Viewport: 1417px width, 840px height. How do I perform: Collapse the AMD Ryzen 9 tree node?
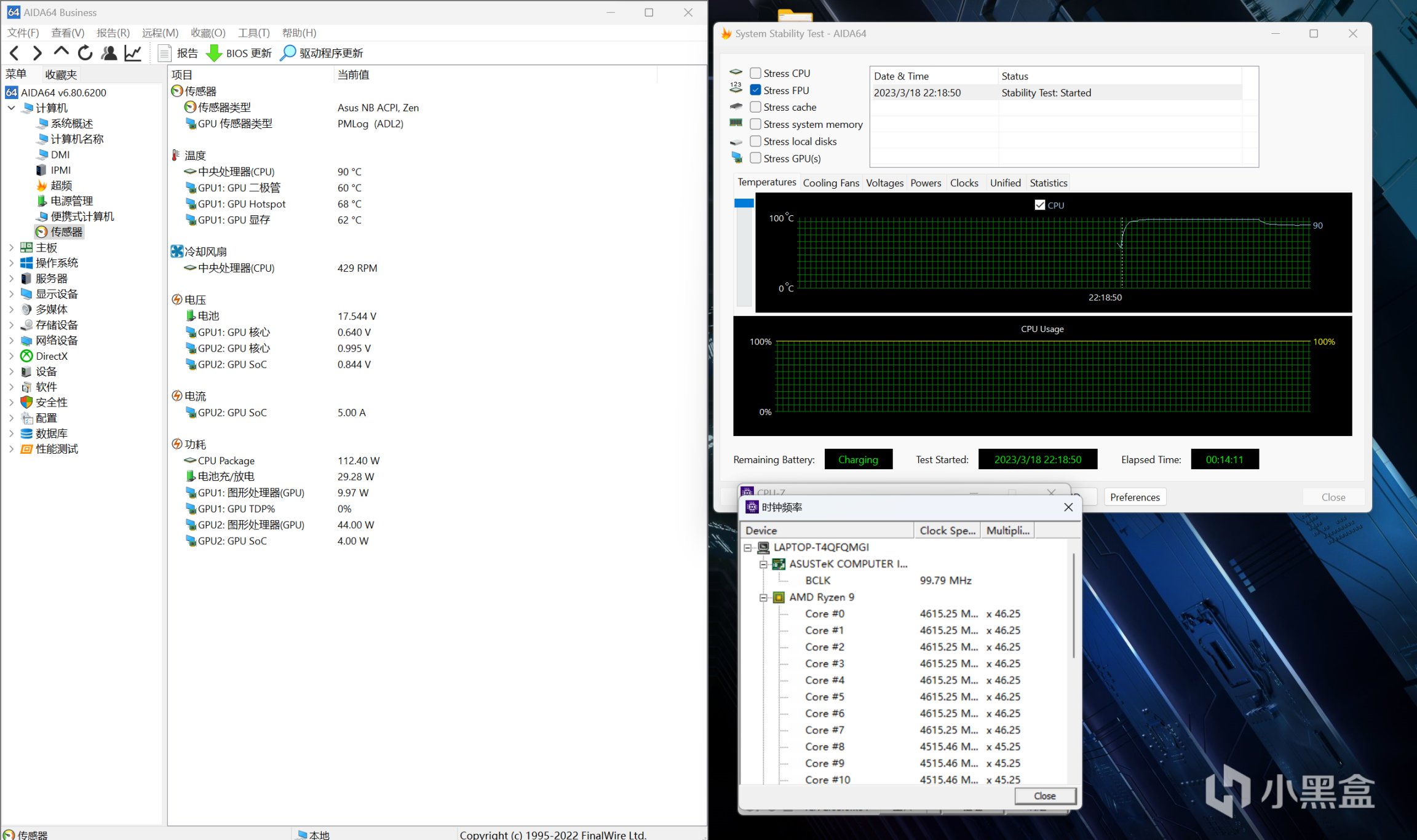pyautogui.click(x=763, y=597)
